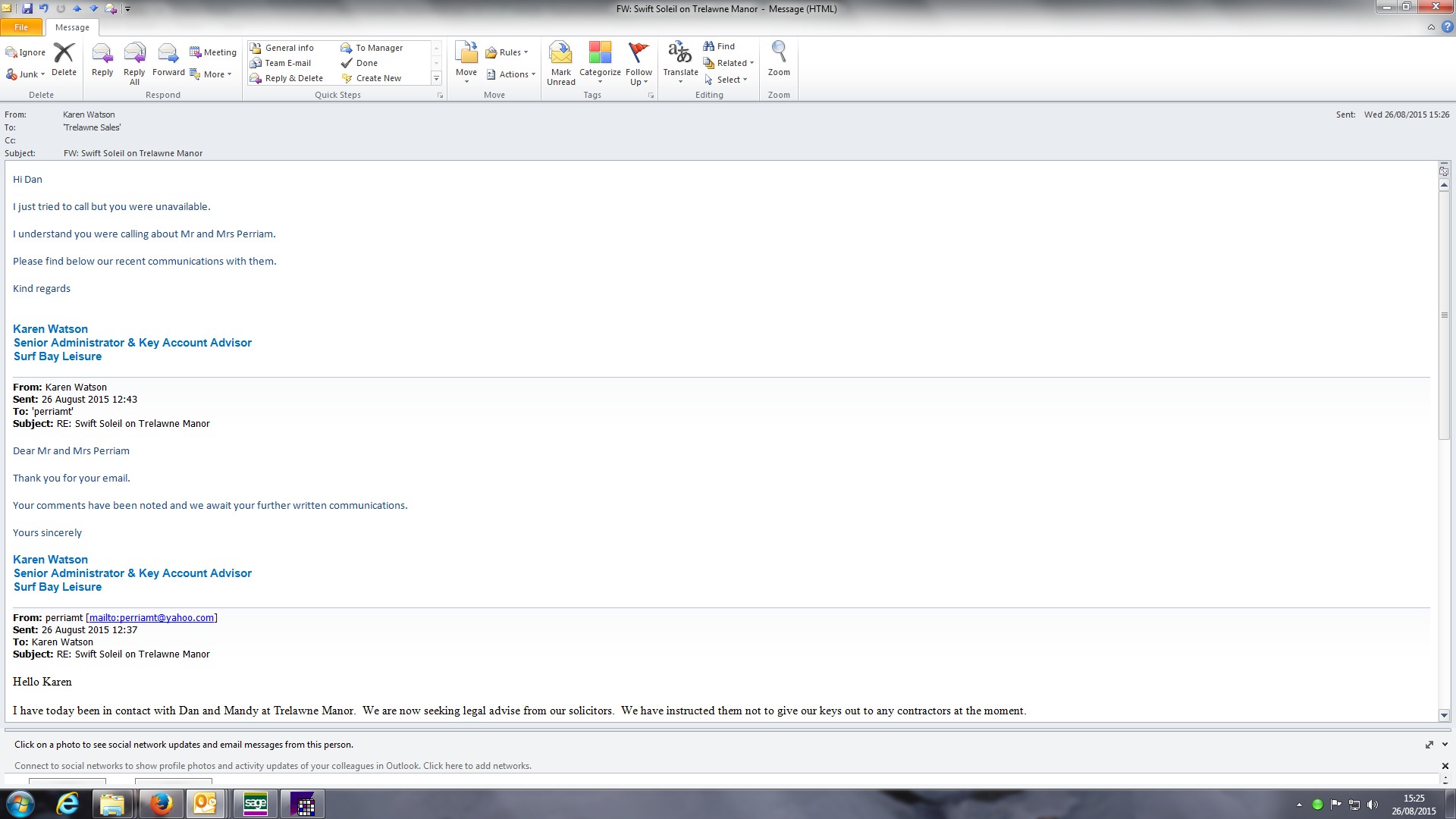Expand the Quick Steps gallery

point(436,79)
